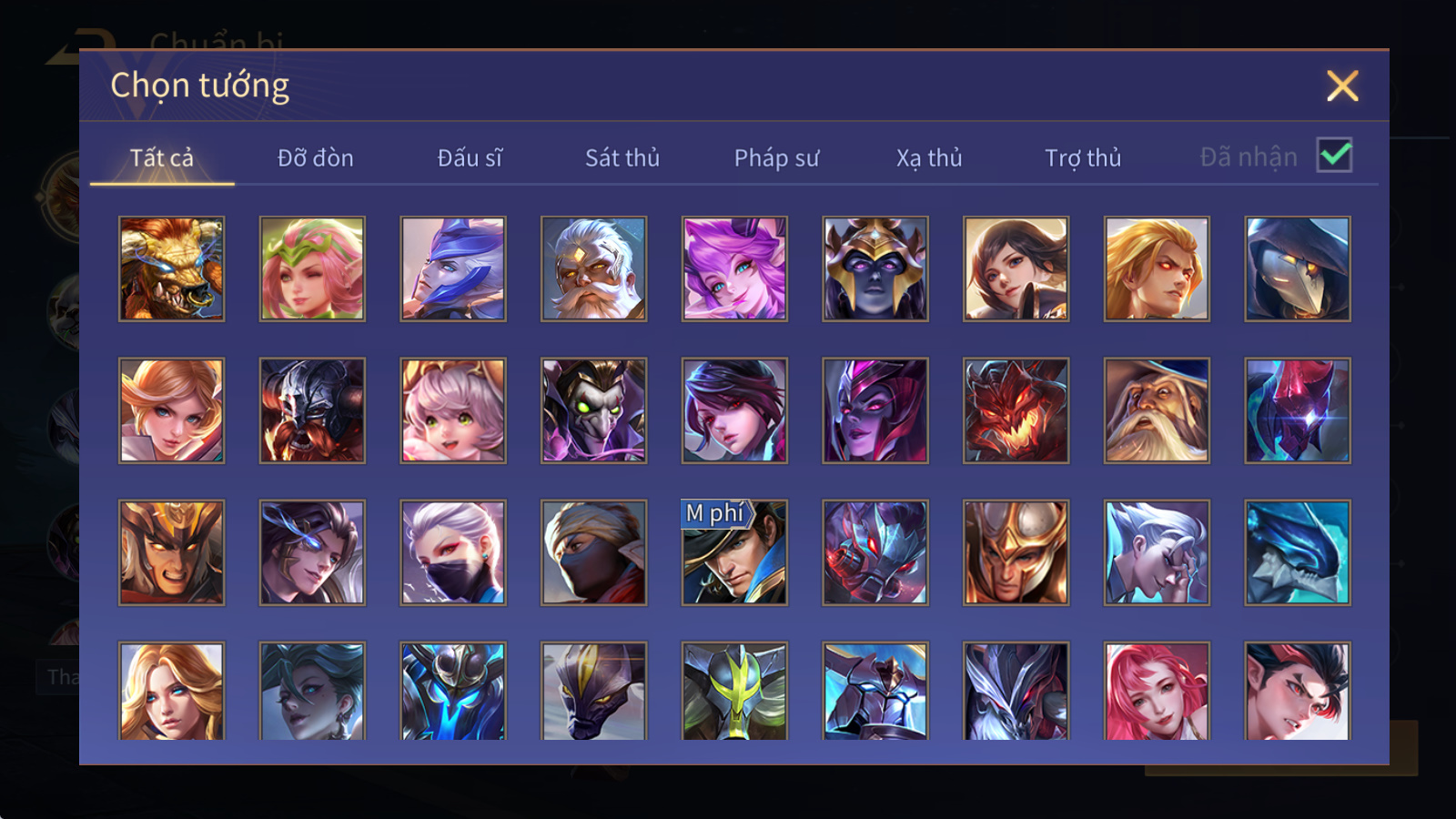Open the Sát thủ tab

(622, 157)
